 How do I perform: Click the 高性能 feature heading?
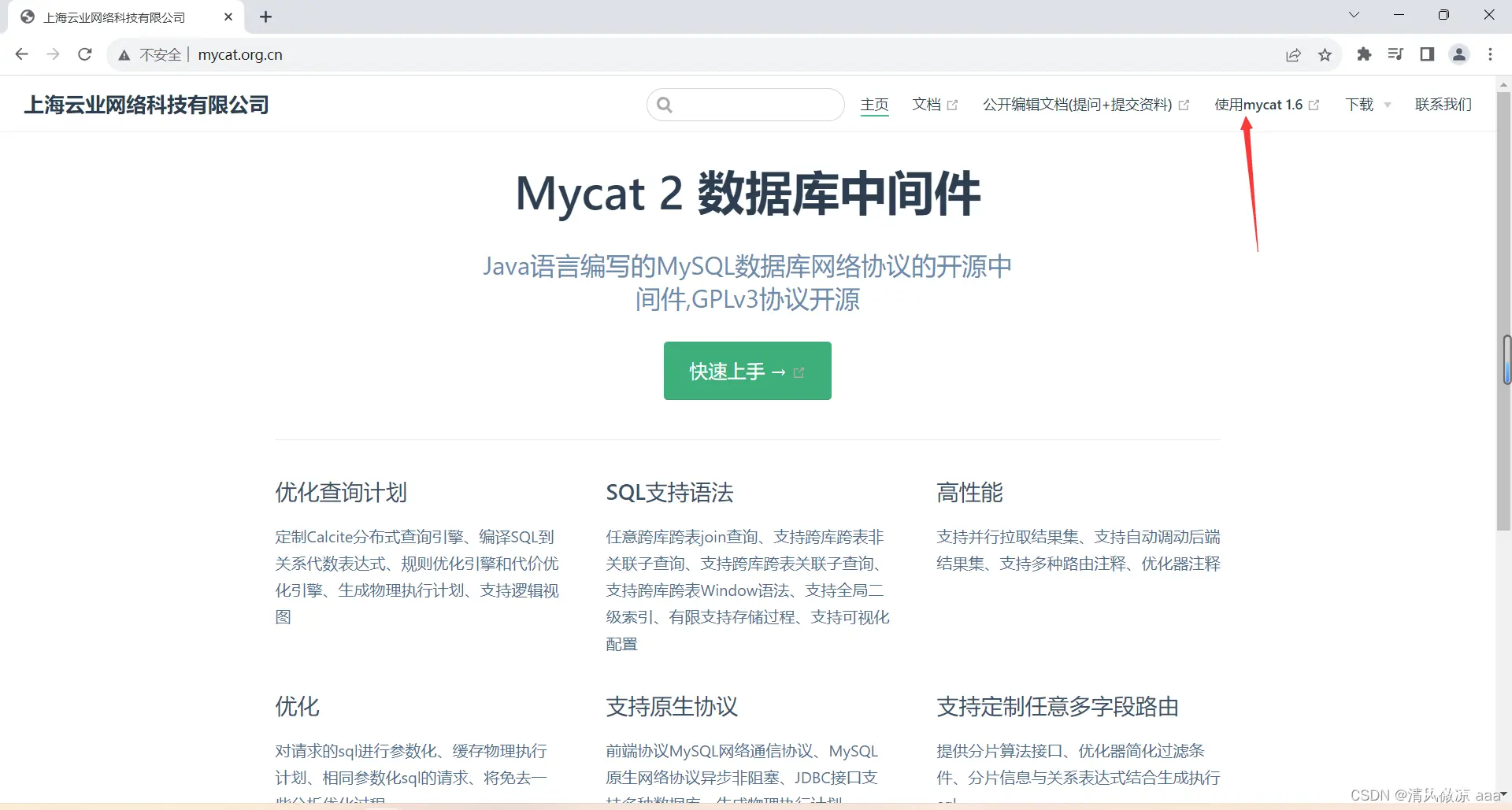[969, 493]
